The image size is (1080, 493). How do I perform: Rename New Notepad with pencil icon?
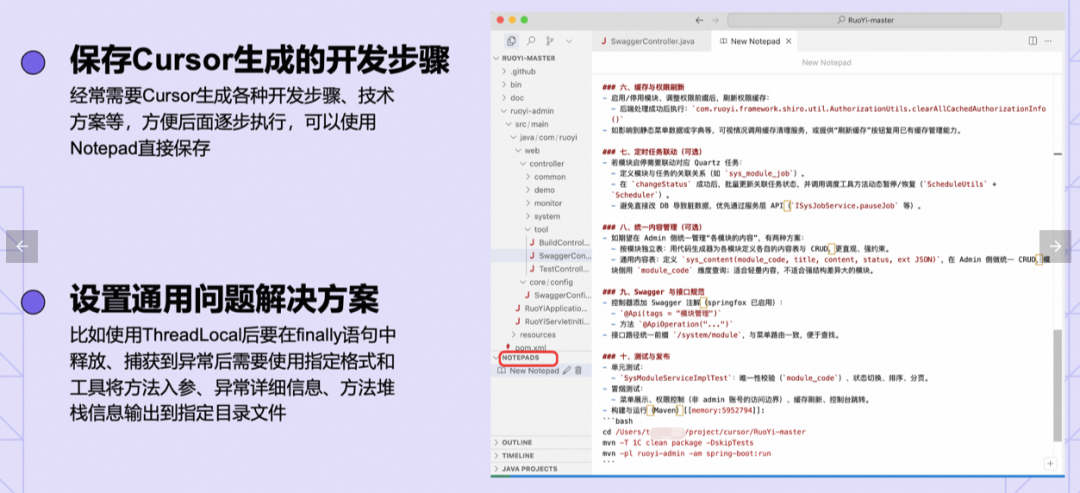tap(567, 370)
